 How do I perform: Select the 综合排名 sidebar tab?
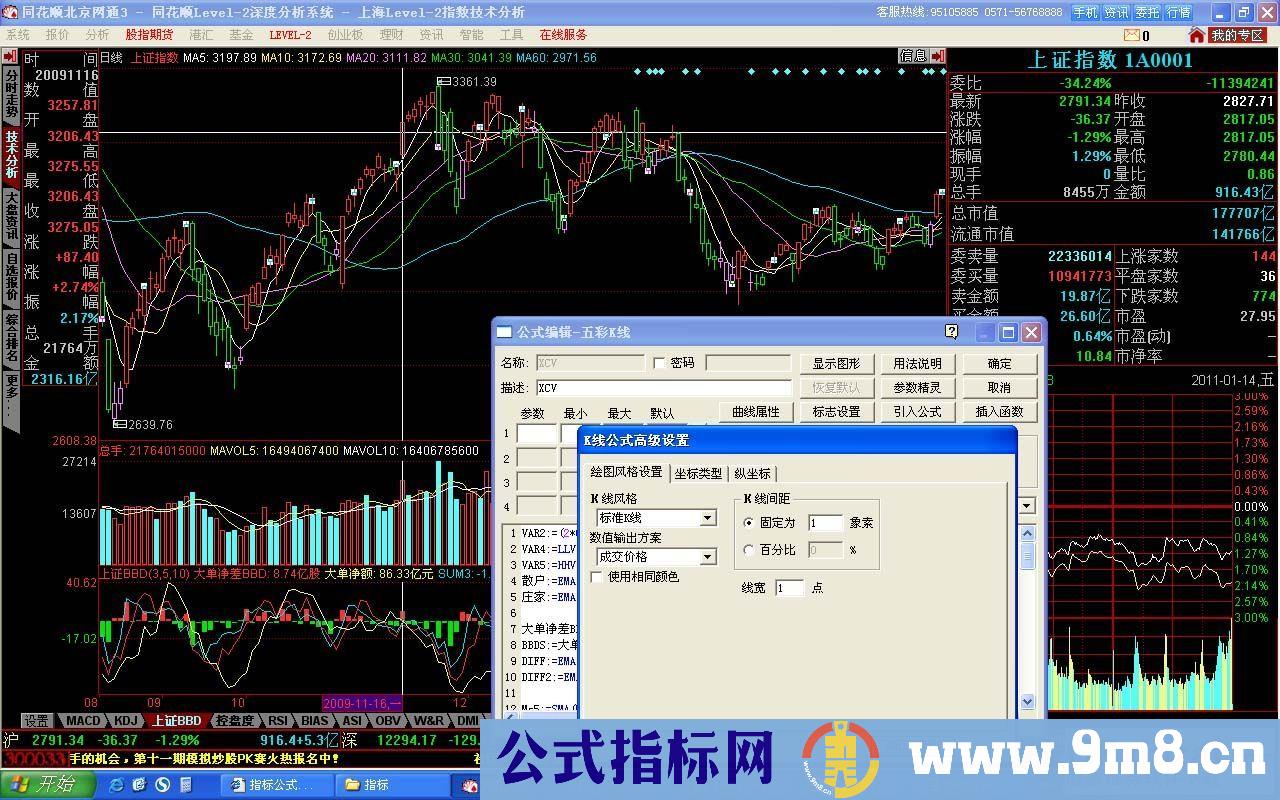[10, 338]
